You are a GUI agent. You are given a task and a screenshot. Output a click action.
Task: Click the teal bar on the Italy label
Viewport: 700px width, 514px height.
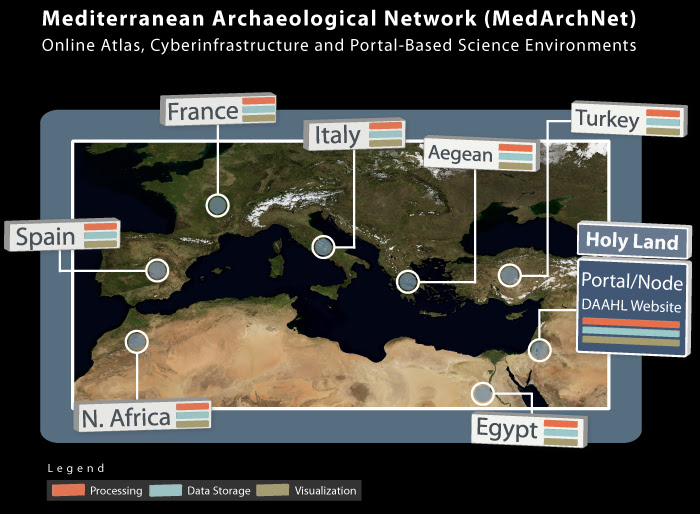[385, 134]
